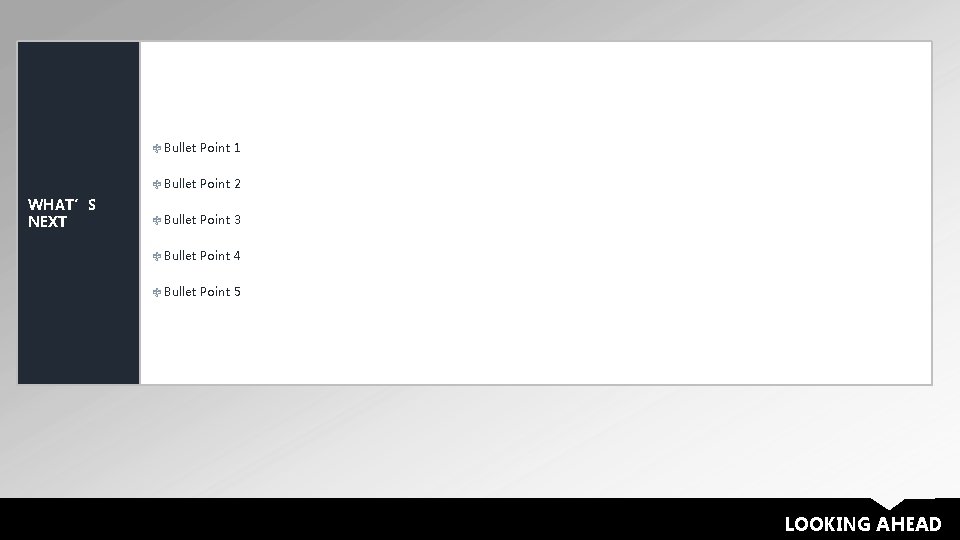Image resolution: width=960 pixels, height=540 pixels.
Task: Click the word WHAT'S in the sidebar title
Action: click(62, 204)
